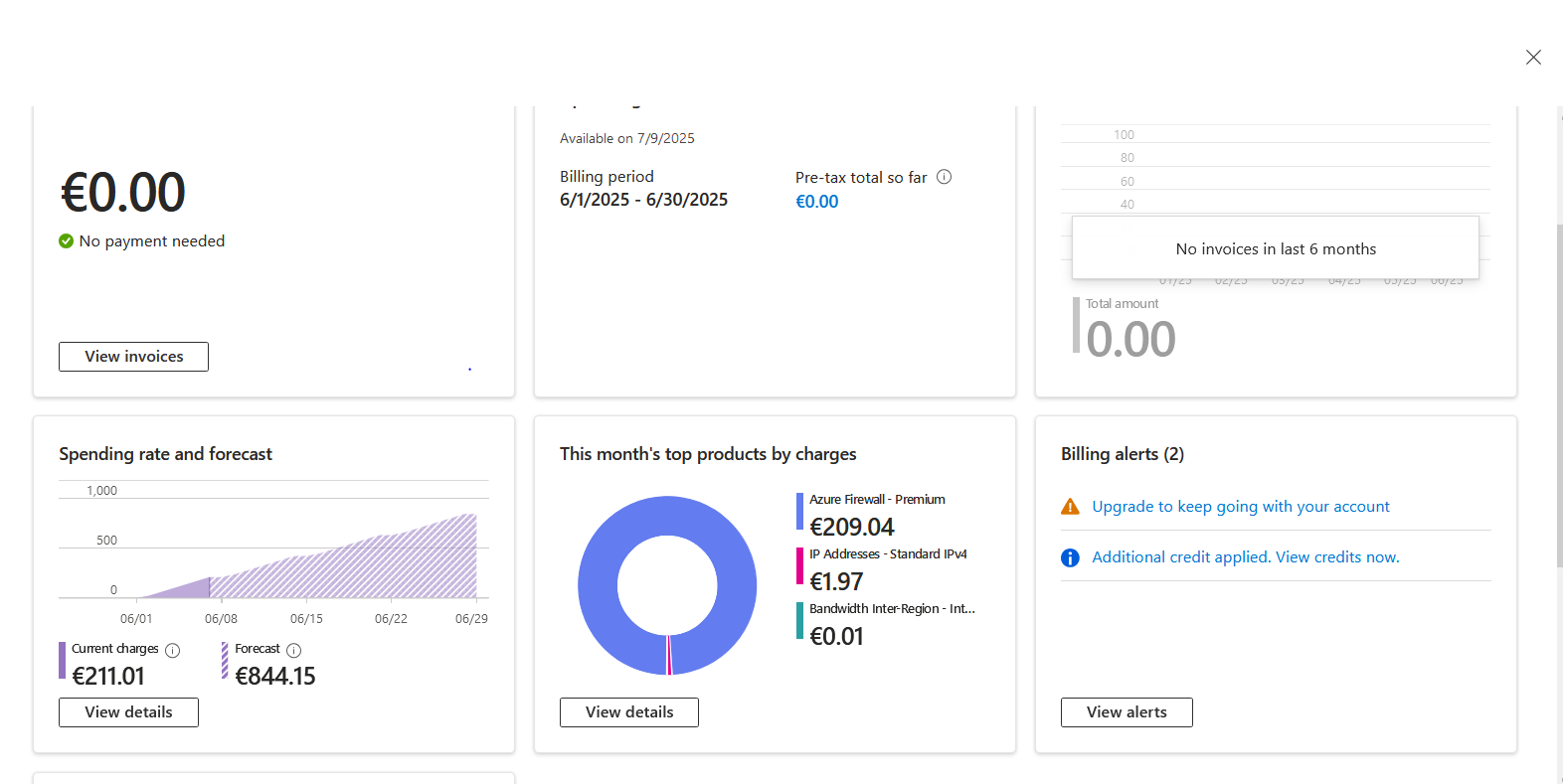Viewport: 1563px width, 784px height.
Task: View details for top products by charges
Action: 629,712
